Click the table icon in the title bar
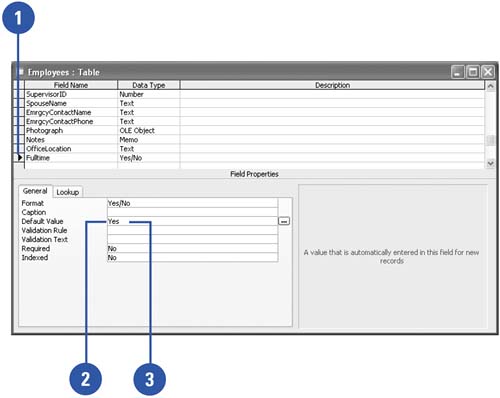The image size is (500, 398). coord(21,72)
